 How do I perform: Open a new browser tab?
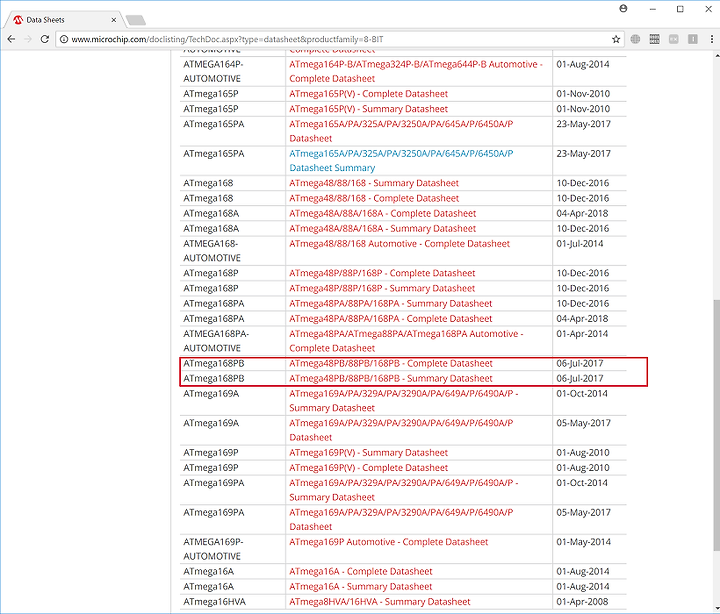click(136, 20)
